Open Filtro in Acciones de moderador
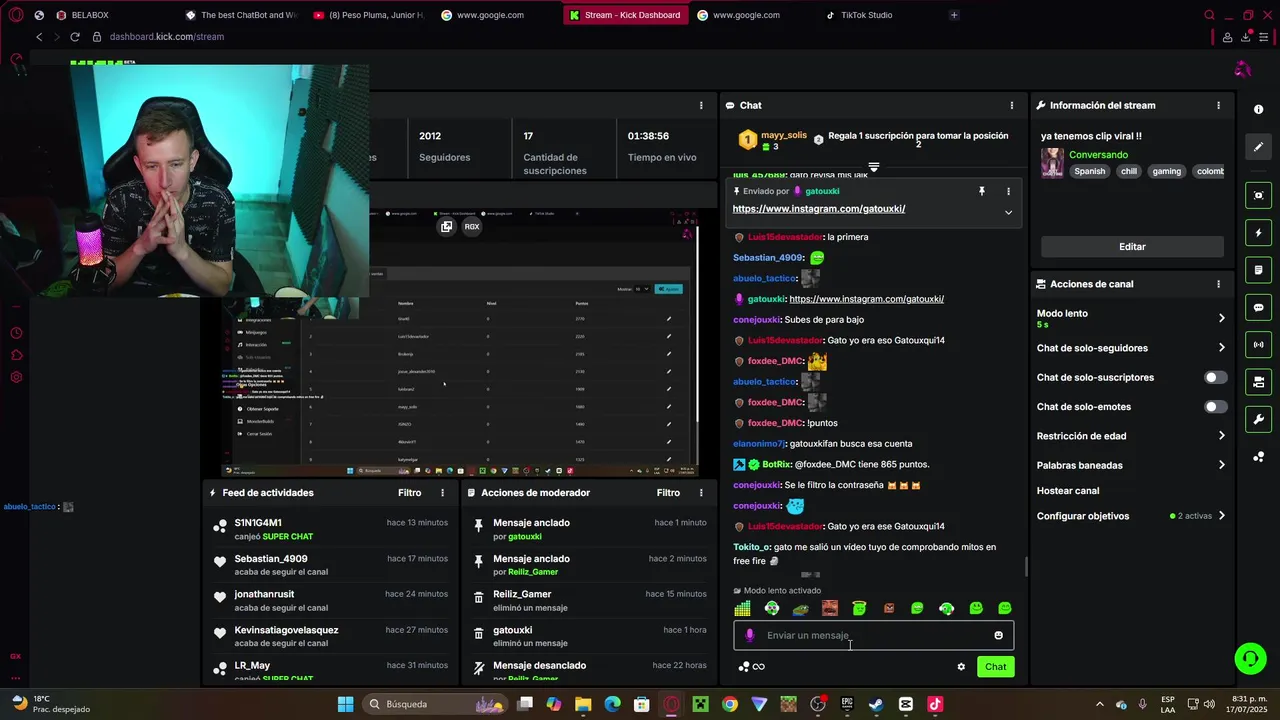Viewport: 1280px width, 720px height. tap(668, 493)
